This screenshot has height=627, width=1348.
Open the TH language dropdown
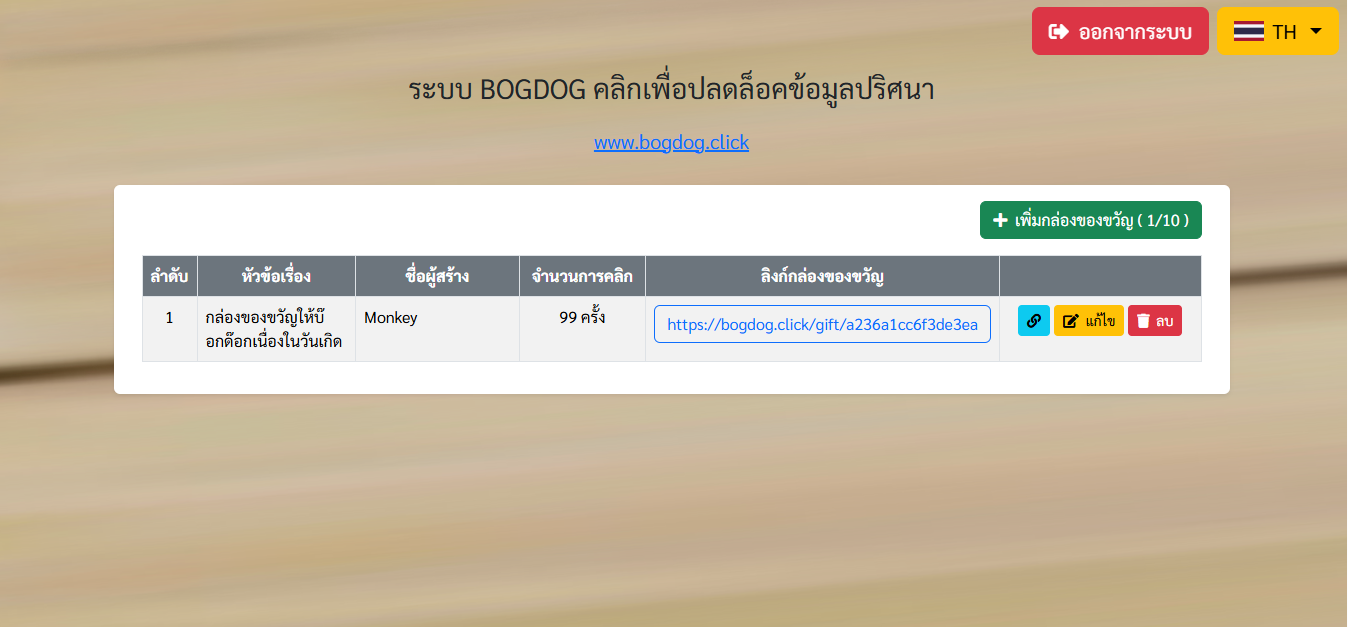[x=1277, y=32]
